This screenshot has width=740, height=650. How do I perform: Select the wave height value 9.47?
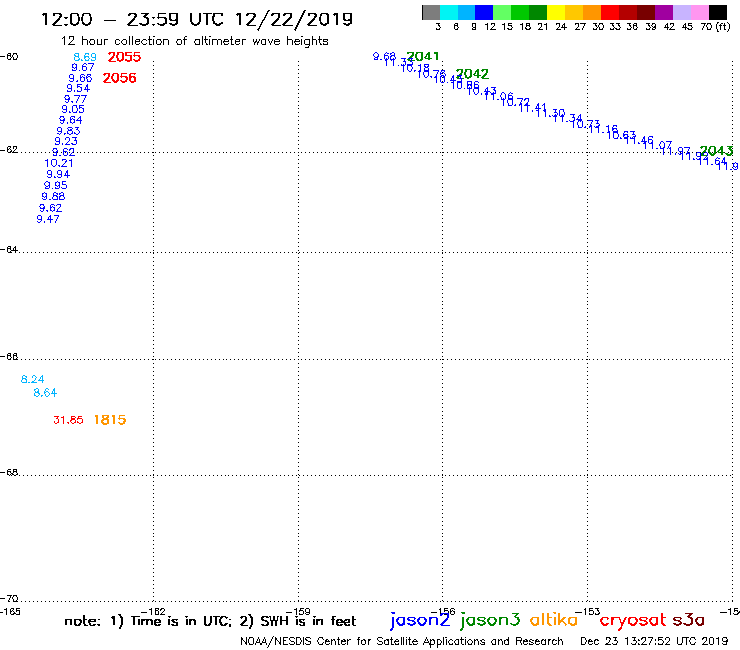(x=48, y=219)
